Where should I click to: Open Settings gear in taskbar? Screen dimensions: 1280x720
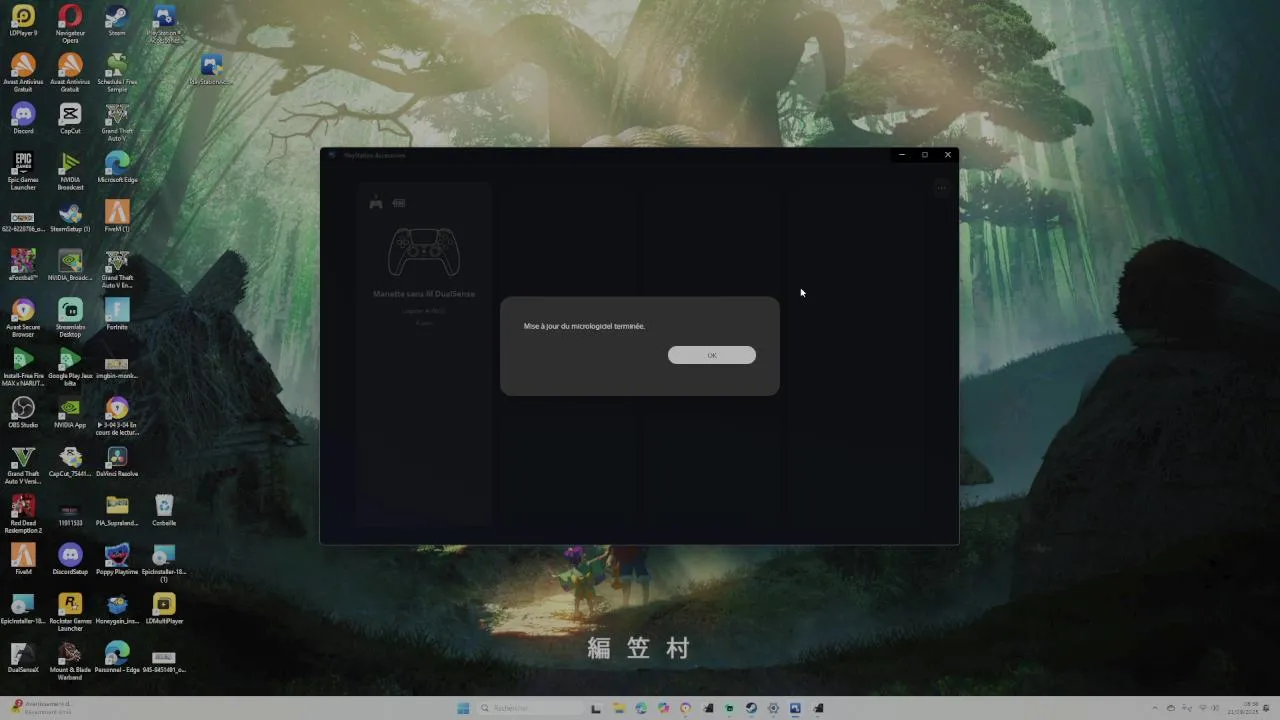pos(773,708)
